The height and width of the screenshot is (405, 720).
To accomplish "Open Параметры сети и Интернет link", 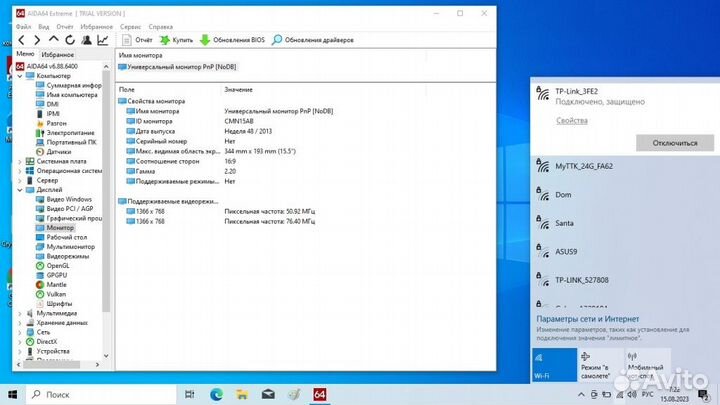I will point(587,319).
